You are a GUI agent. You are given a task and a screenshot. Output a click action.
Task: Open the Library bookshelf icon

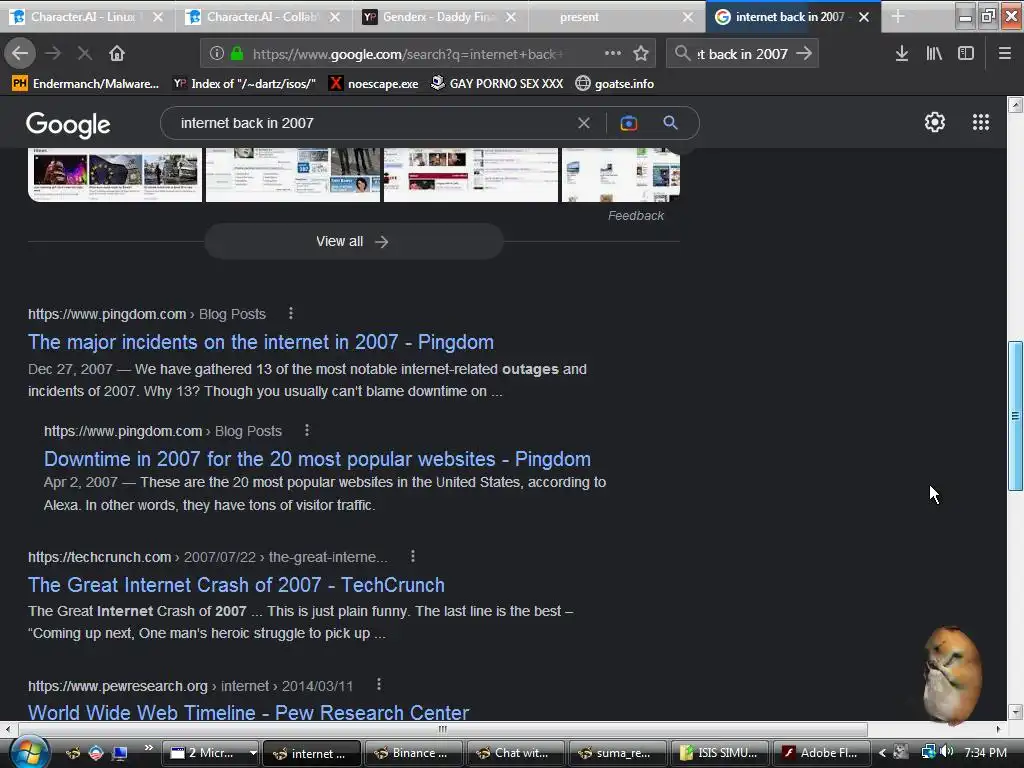pyautogui.click(x=935, y=54)
